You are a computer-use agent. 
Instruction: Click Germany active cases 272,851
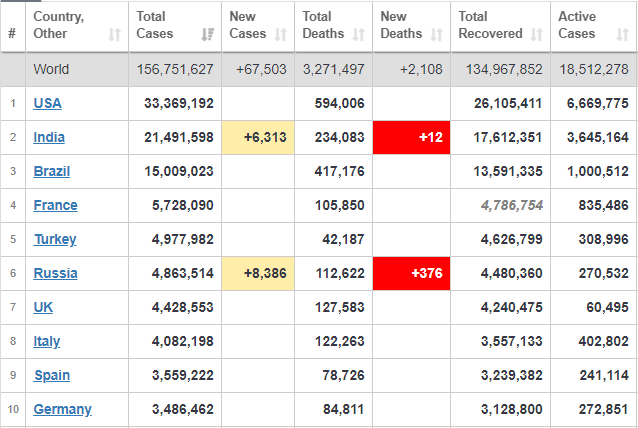(x=604, y=409)
